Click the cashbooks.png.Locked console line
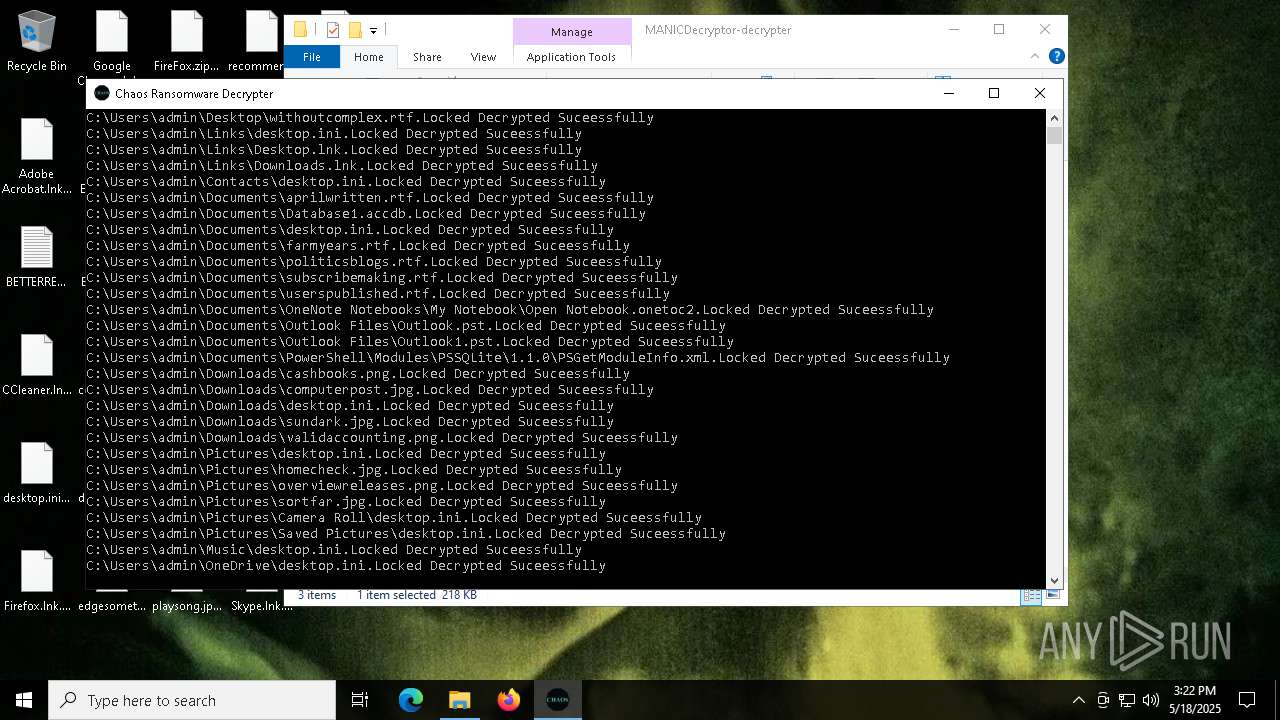The height and width of the screenshot is (720, 1280). [358, 373]
